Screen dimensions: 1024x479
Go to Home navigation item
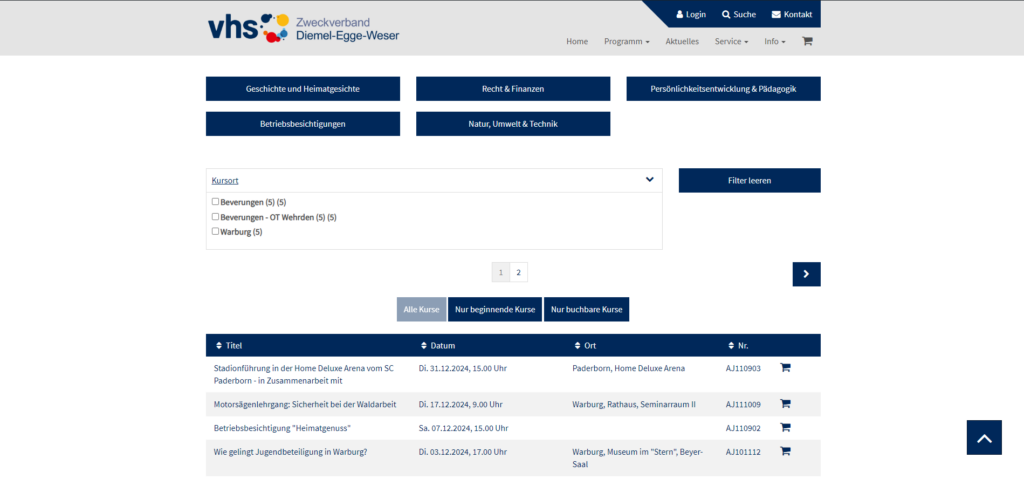(x=577, y=41)
